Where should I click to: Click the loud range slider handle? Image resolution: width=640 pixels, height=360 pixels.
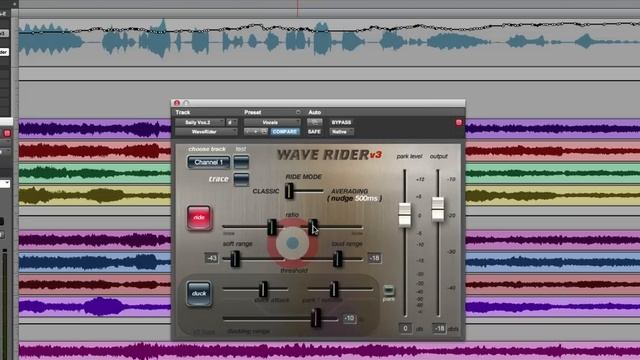point(337,259)
